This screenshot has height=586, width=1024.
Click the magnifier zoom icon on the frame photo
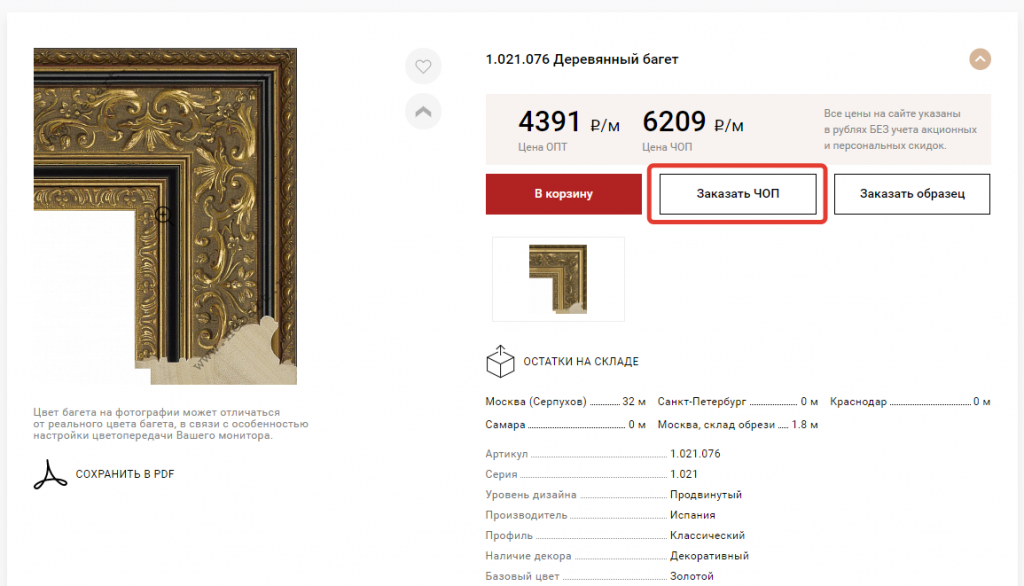tap(164, 214)
